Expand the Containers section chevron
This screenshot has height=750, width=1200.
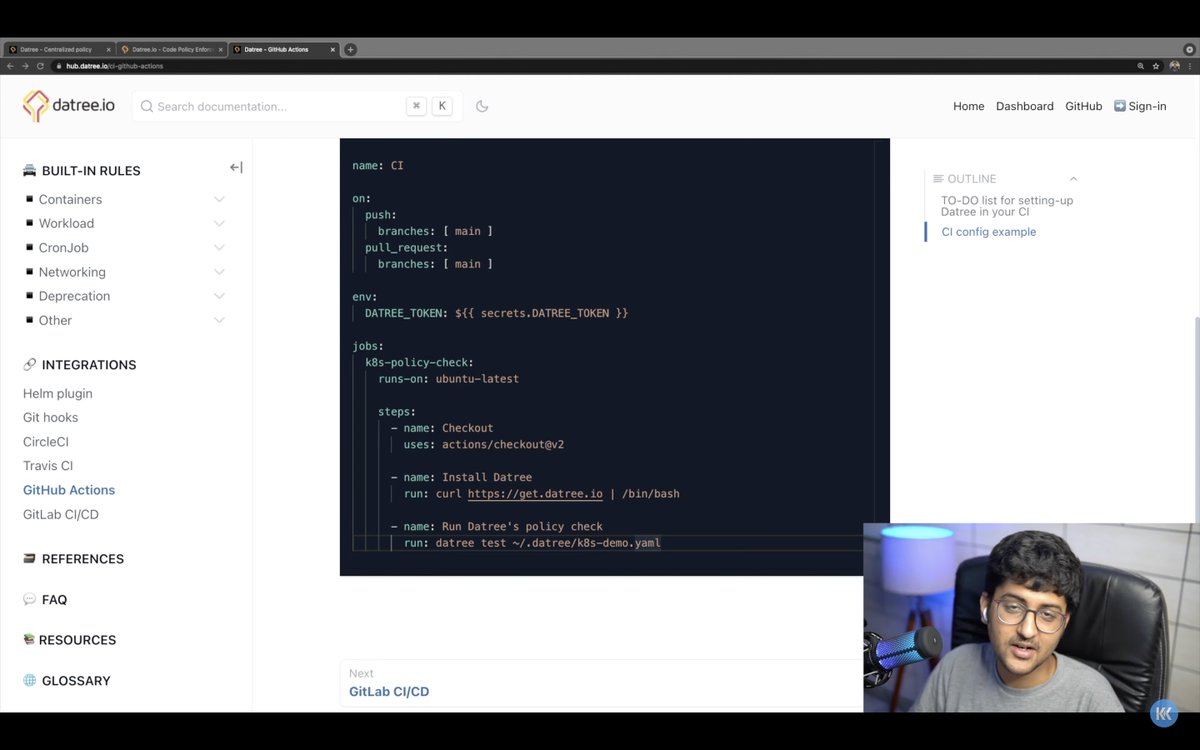pyautogui.click(x=219, y=199)
